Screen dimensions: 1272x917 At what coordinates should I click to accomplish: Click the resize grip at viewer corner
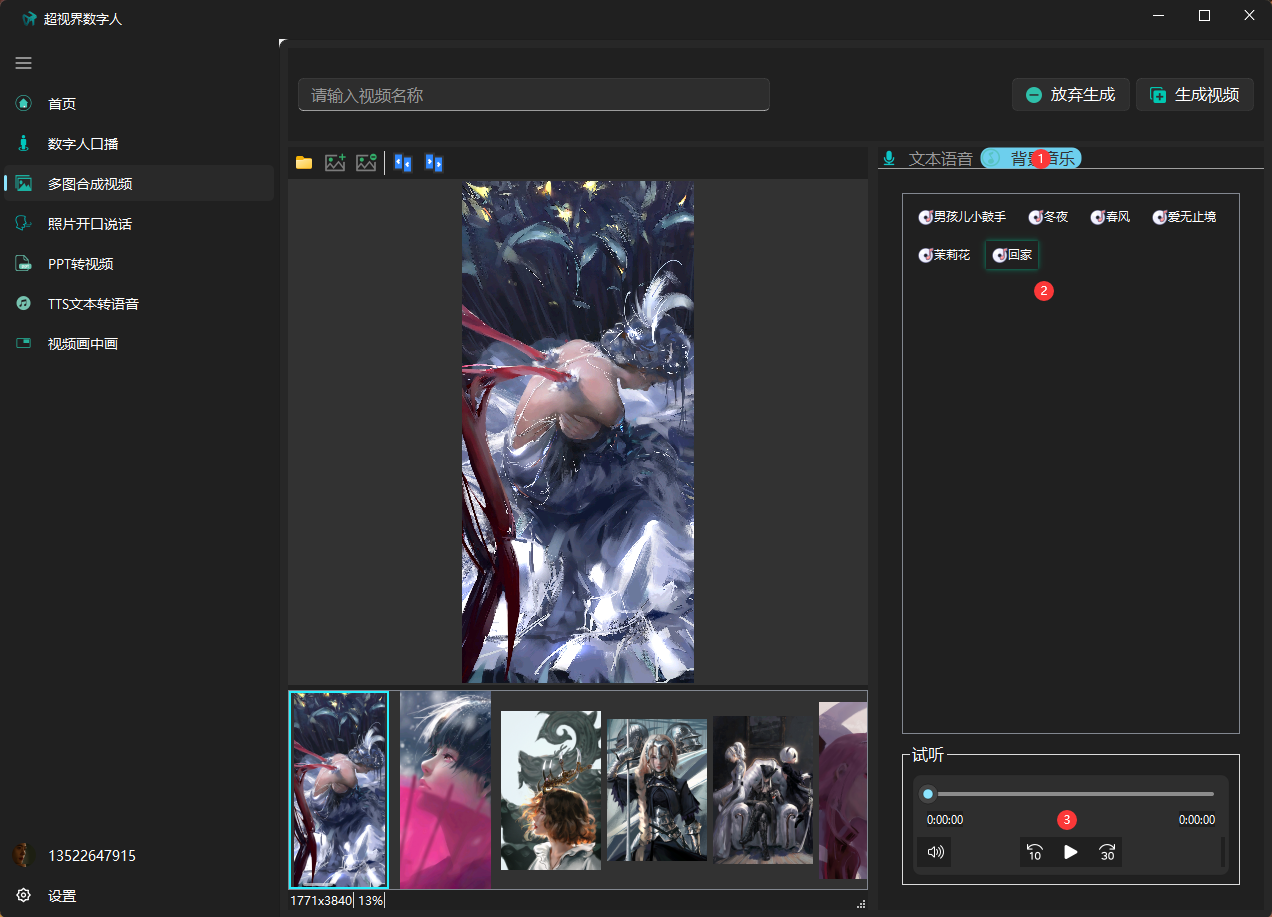click(861, 904)
